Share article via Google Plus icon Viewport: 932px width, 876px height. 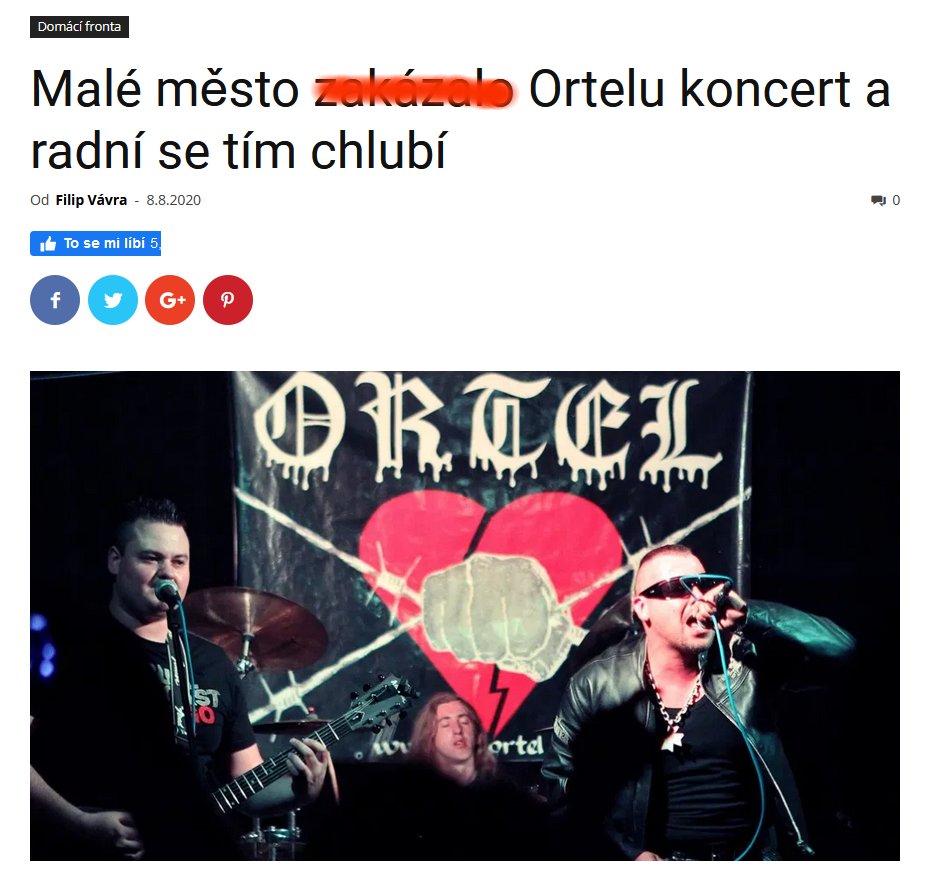point(171,300)
